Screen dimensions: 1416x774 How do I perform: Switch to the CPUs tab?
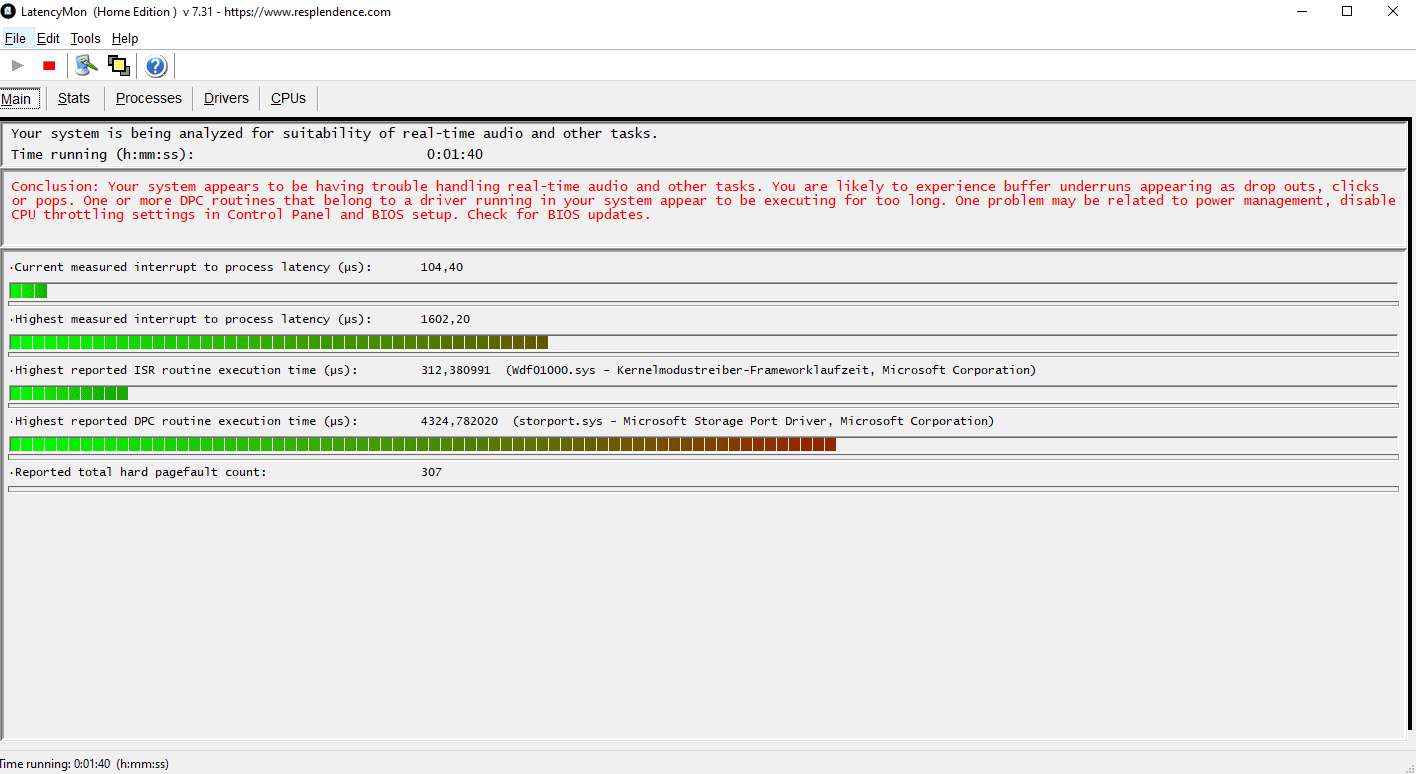289,98
